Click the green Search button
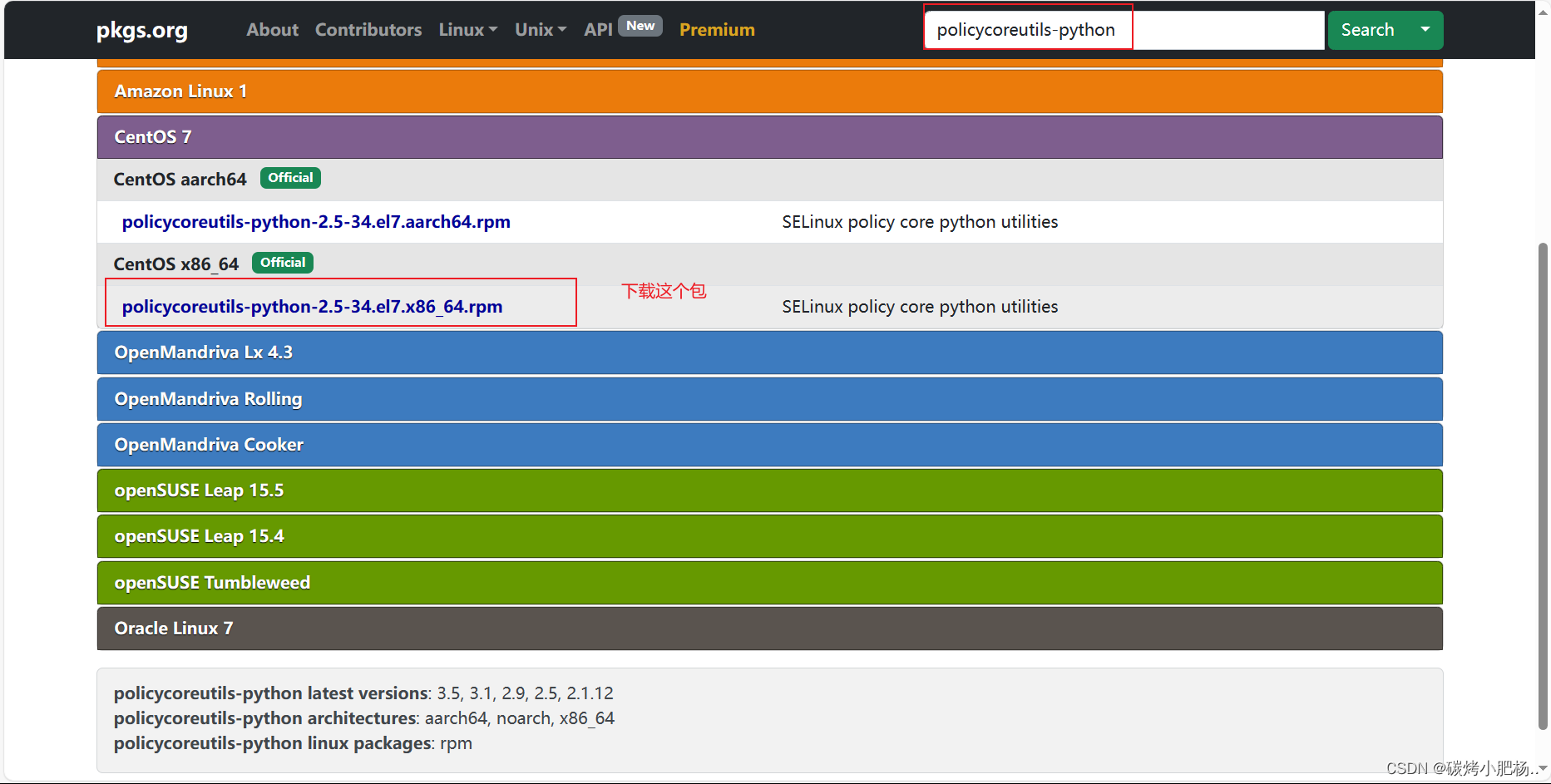Viewport: 1551px width, 784px height. (1367, 30)
